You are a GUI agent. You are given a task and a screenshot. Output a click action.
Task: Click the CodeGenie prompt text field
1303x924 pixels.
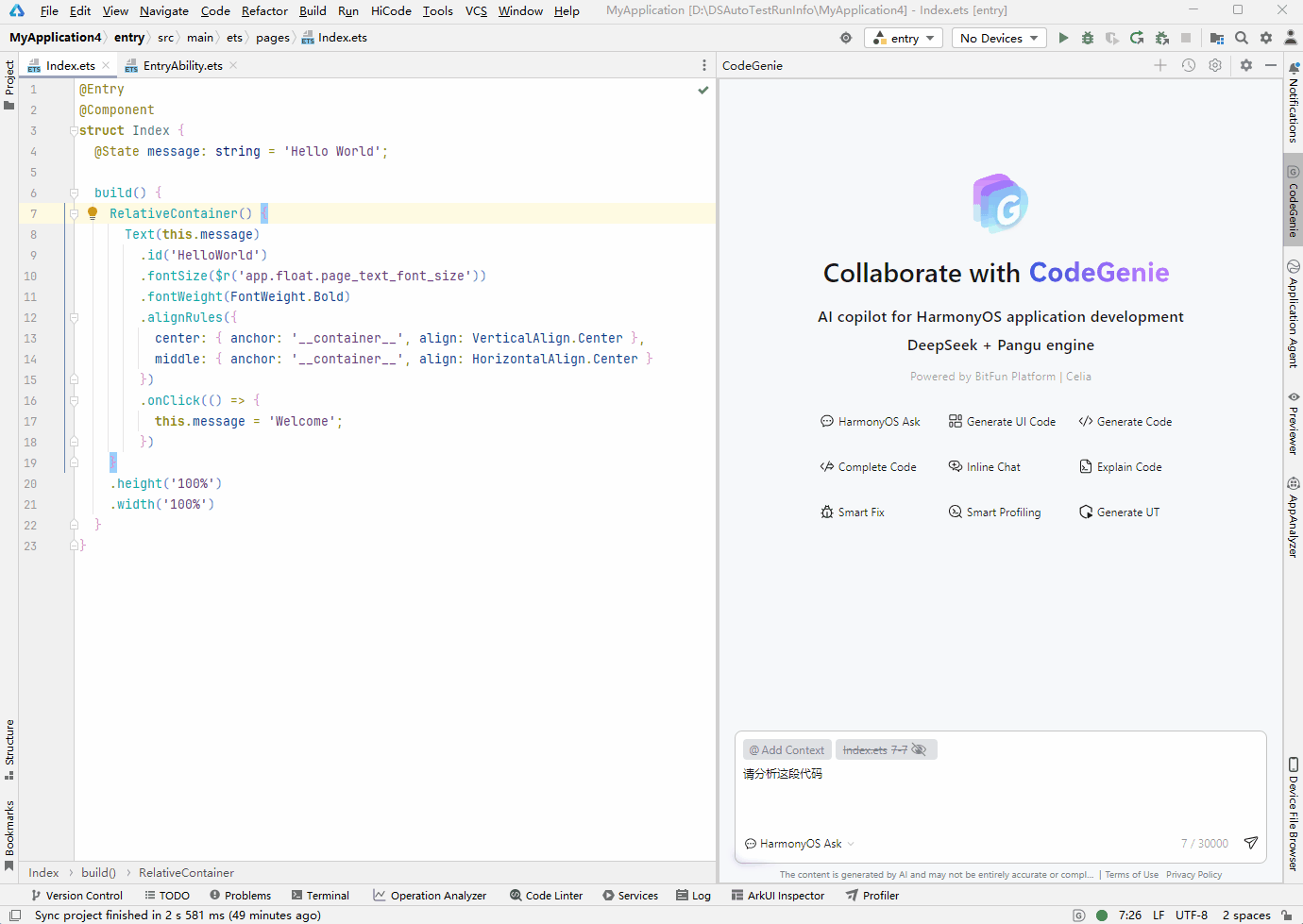pyautogui.click(x=1000, y=796)
